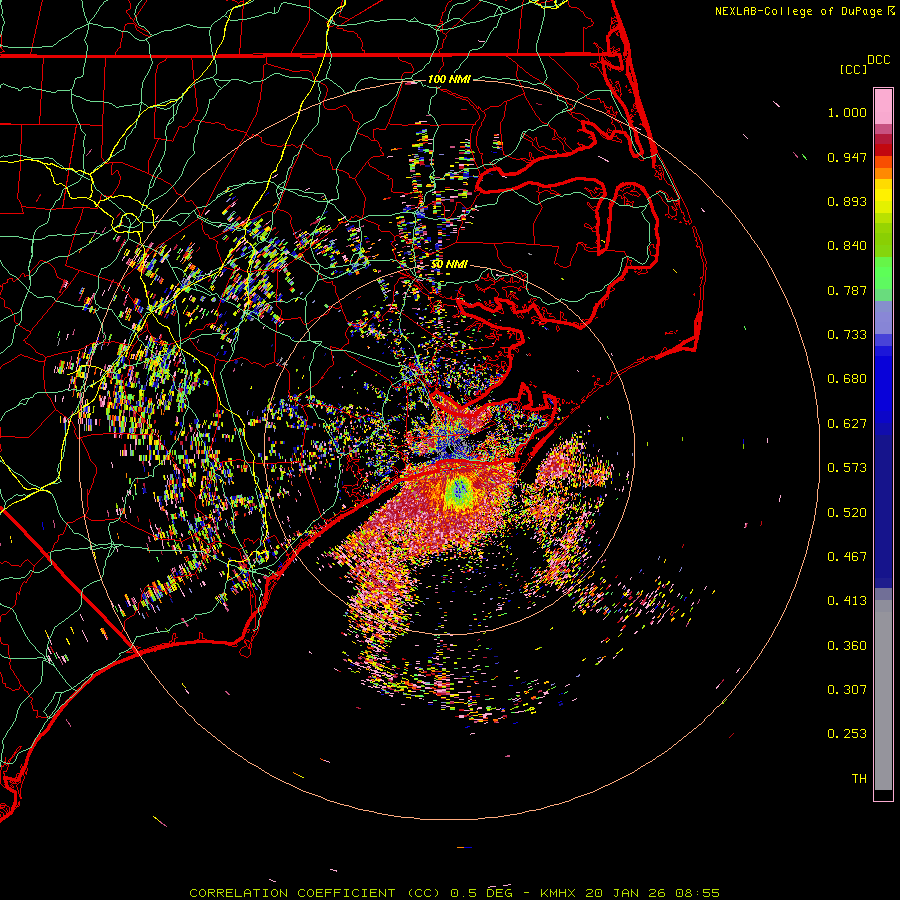Click the [CC] label above the color scale
Image resolution: width=900 pixels, height=900 pixels.
point(853,69)
